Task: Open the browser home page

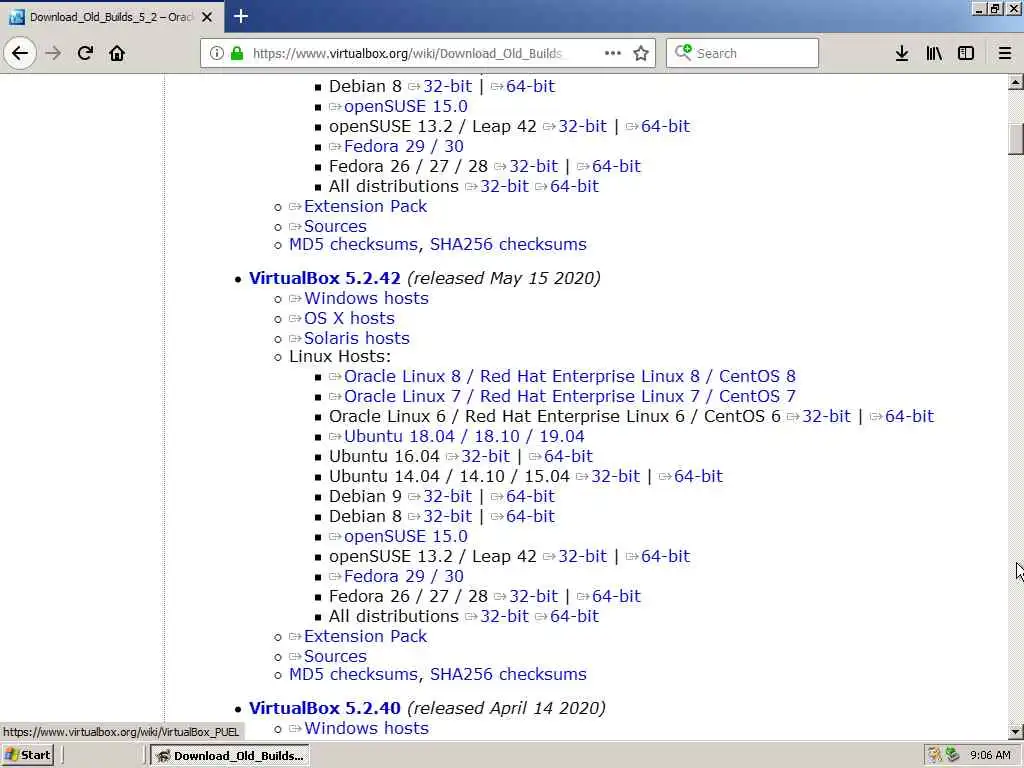Action: tap(117, 53)
